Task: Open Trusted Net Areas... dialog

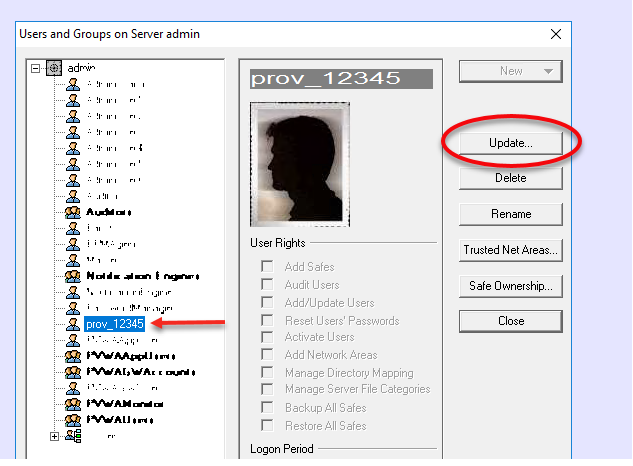Action: 511,250
